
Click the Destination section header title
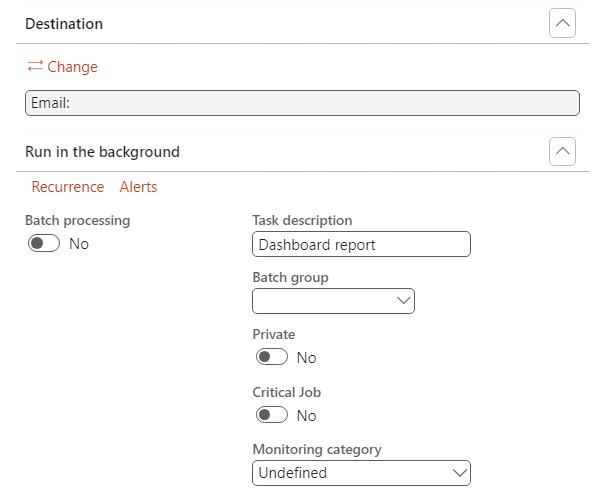64,23
